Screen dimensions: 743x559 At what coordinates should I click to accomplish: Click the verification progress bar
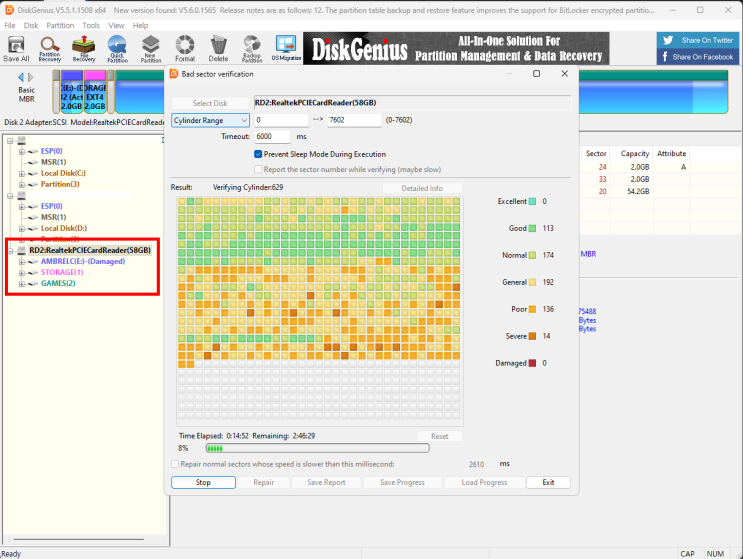pyautogui.click(x=317, y=448)
